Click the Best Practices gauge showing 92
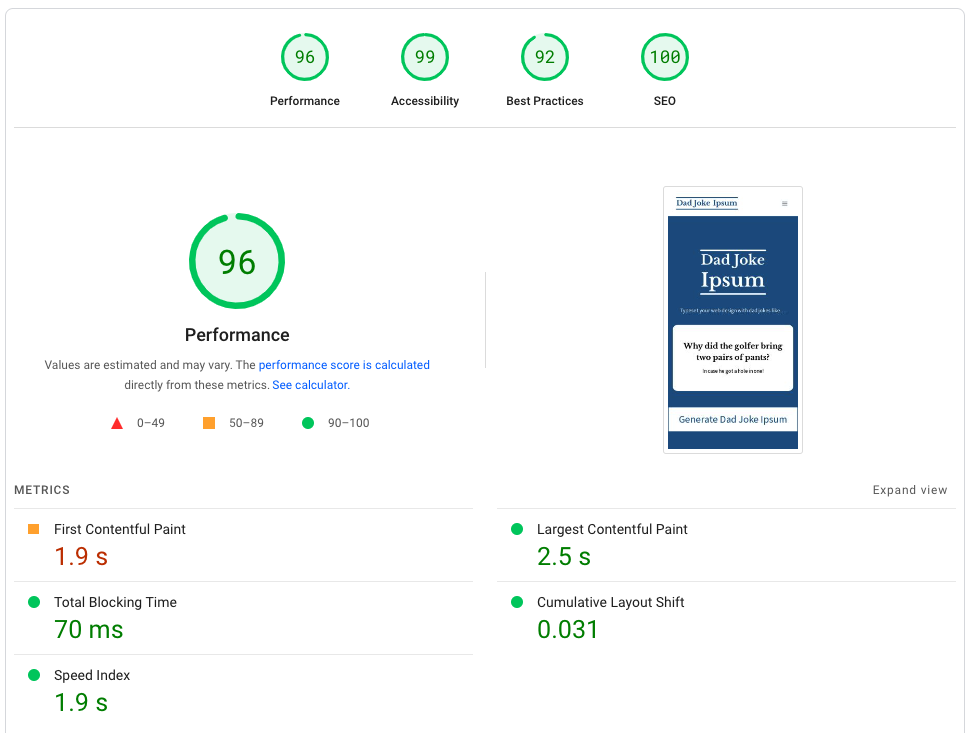The image size is (972, 733). point(545,57)
